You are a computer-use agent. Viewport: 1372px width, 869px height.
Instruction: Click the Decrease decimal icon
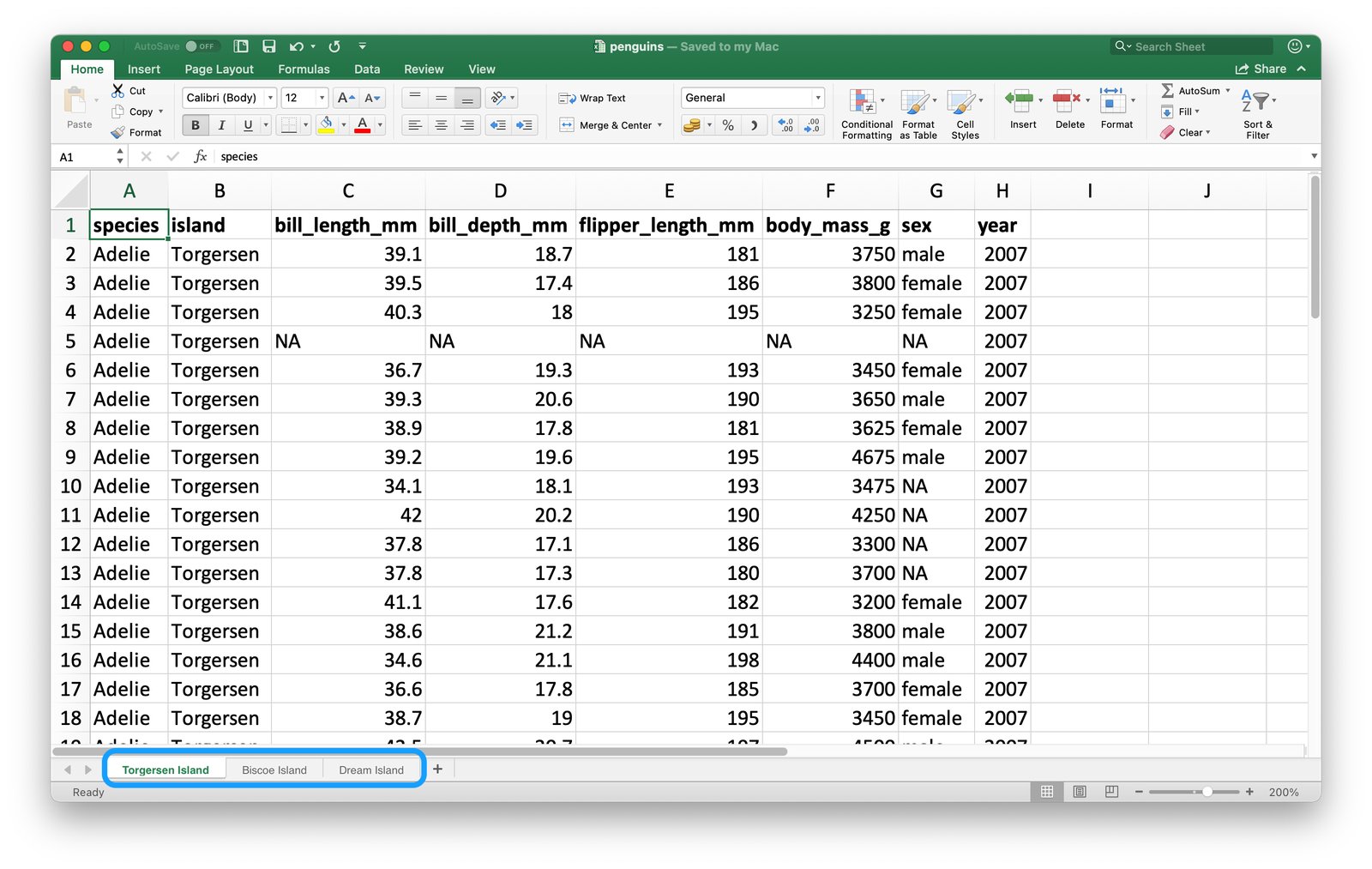coord(812,125)
